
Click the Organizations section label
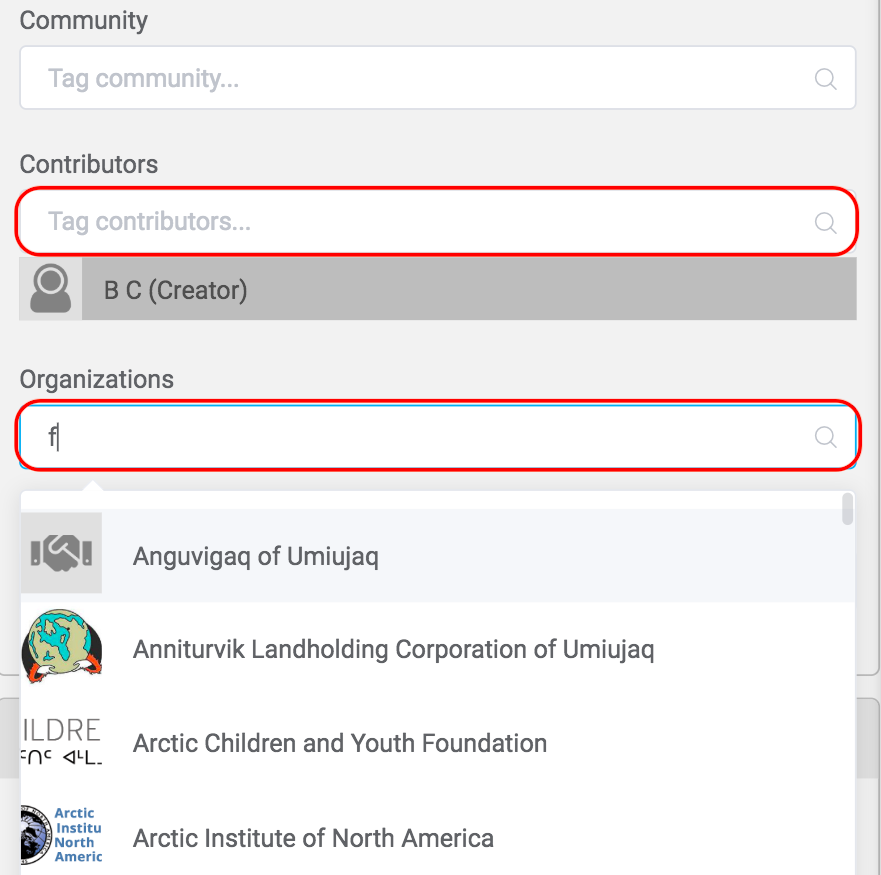[x=97, y=380]
